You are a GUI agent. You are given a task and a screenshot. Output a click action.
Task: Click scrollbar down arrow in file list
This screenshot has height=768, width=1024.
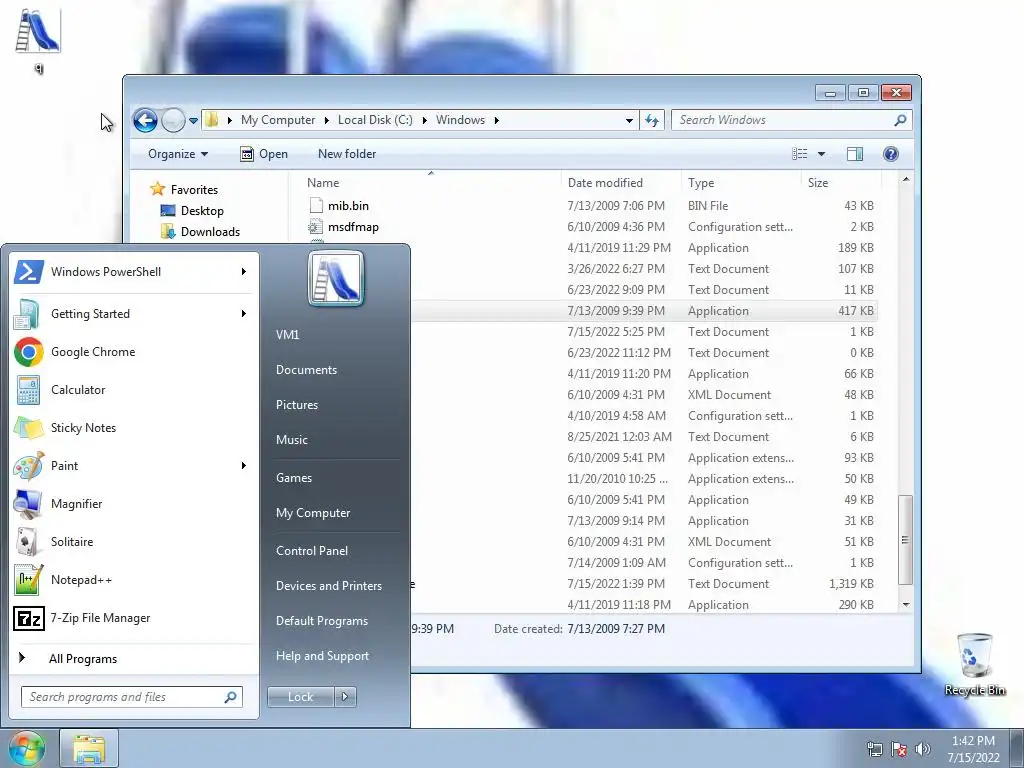coord(905,605)
